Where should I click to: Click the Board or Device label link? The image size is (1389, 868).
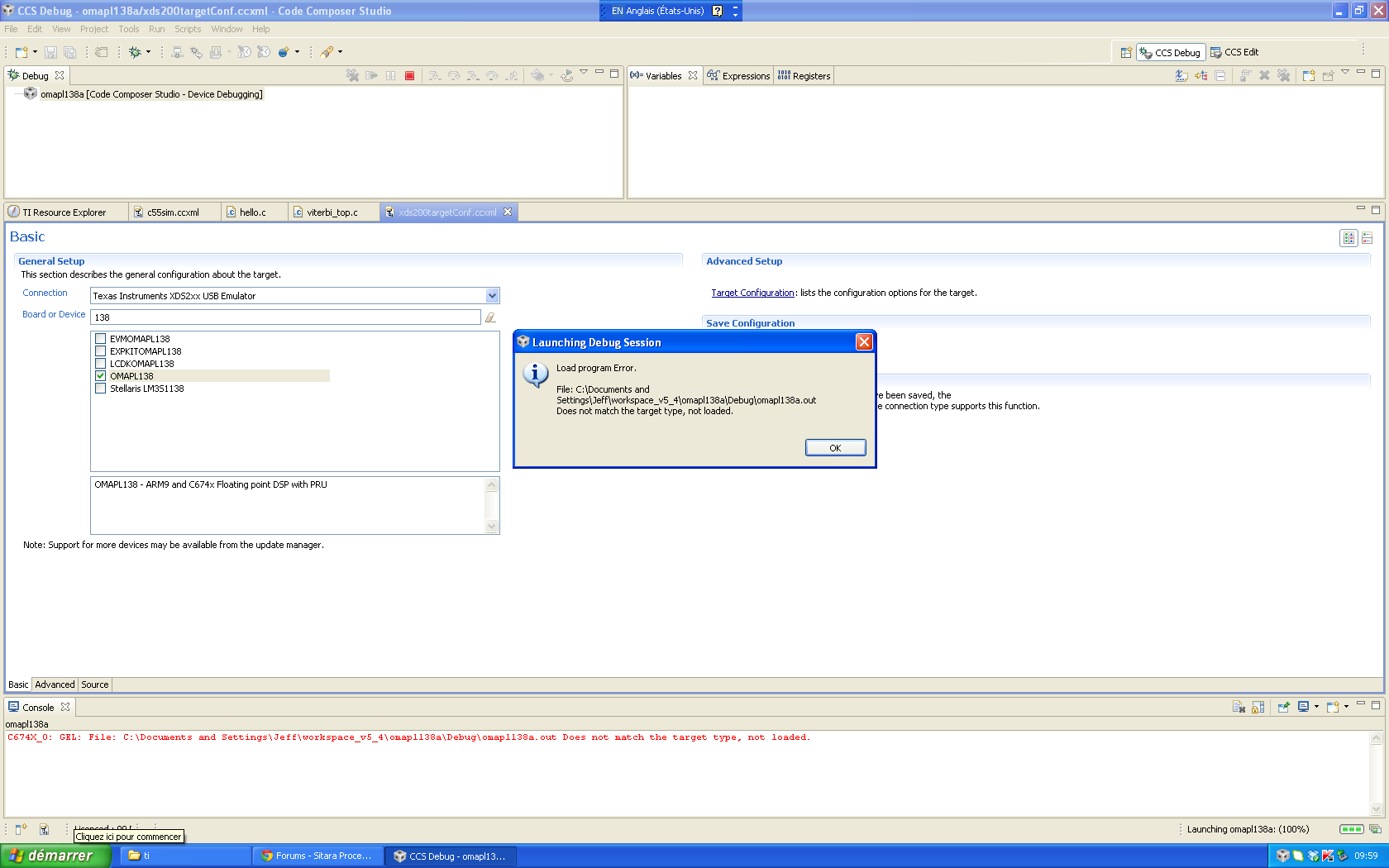pyautogui.click(x=54, y=314)
